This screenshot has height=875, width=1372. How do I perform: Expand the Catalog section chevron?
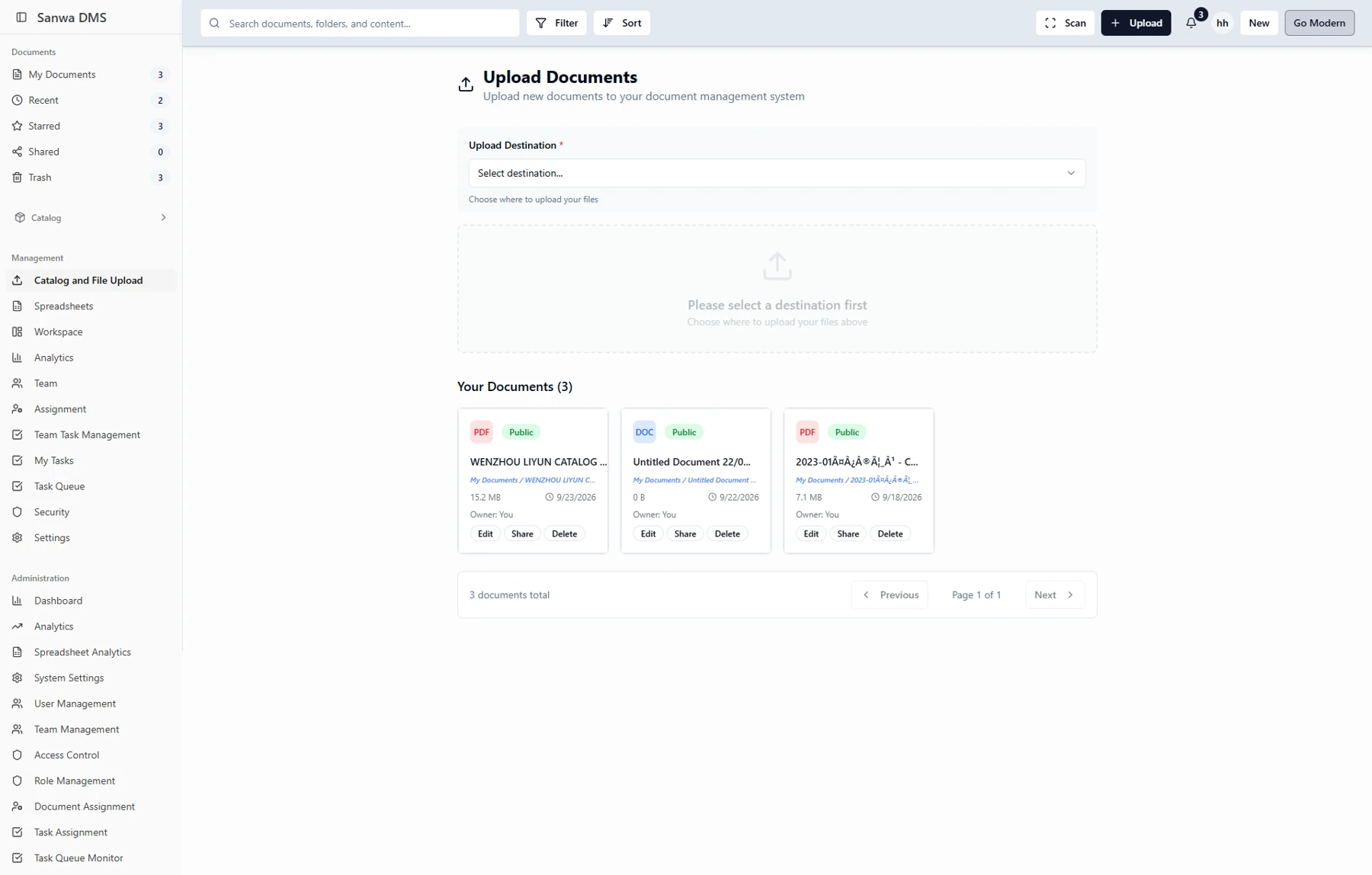pos(163,217)
